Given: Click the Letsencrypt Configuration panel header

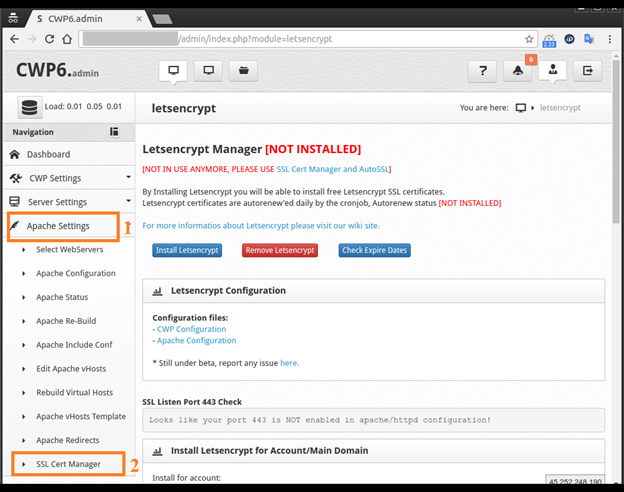Looking at the screenshot, I should click(x=374, y=291).
